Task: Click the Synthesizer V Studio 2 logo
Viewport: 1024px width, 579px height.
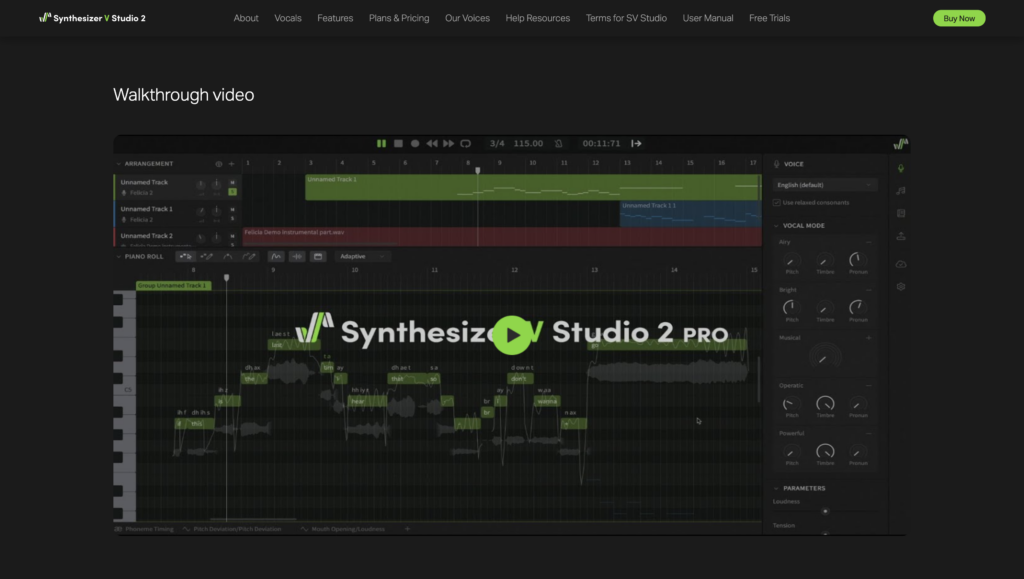Action: click(x=92, y=18)
